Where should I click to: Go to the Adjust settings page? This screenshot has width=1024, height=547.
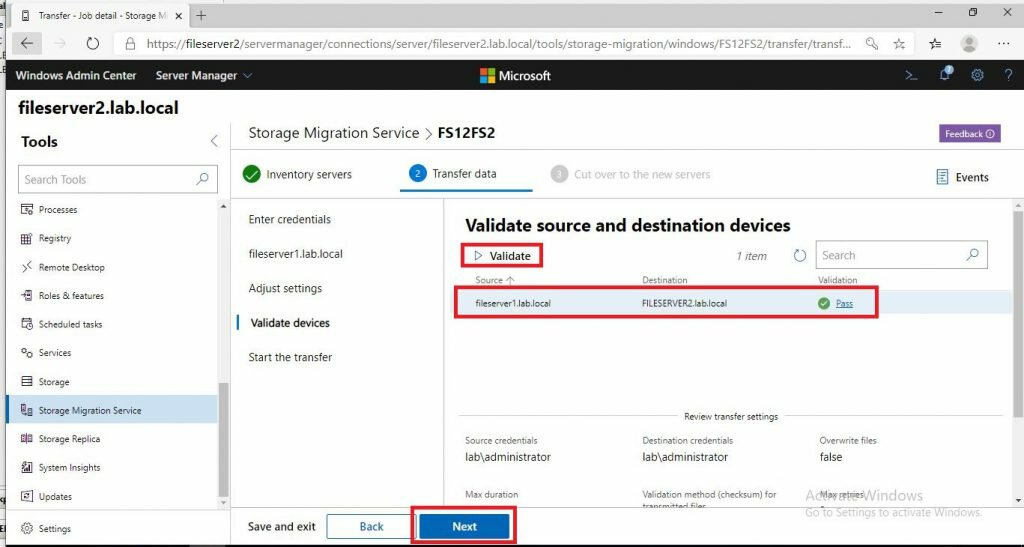coord(285,288)
